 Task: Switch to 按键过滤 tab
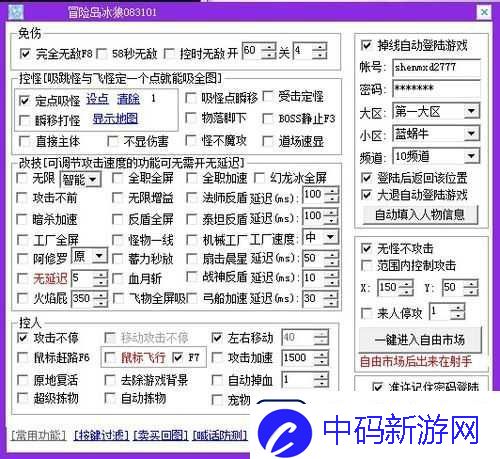101,435
